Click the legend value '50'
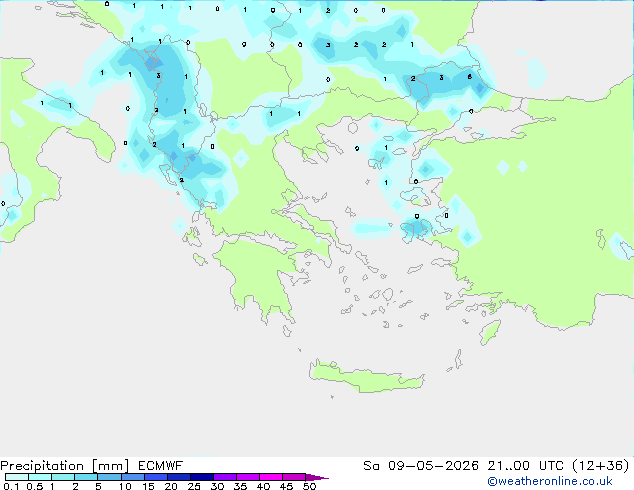634x490 pixels. pyautogui.click(x=309, y=486)
